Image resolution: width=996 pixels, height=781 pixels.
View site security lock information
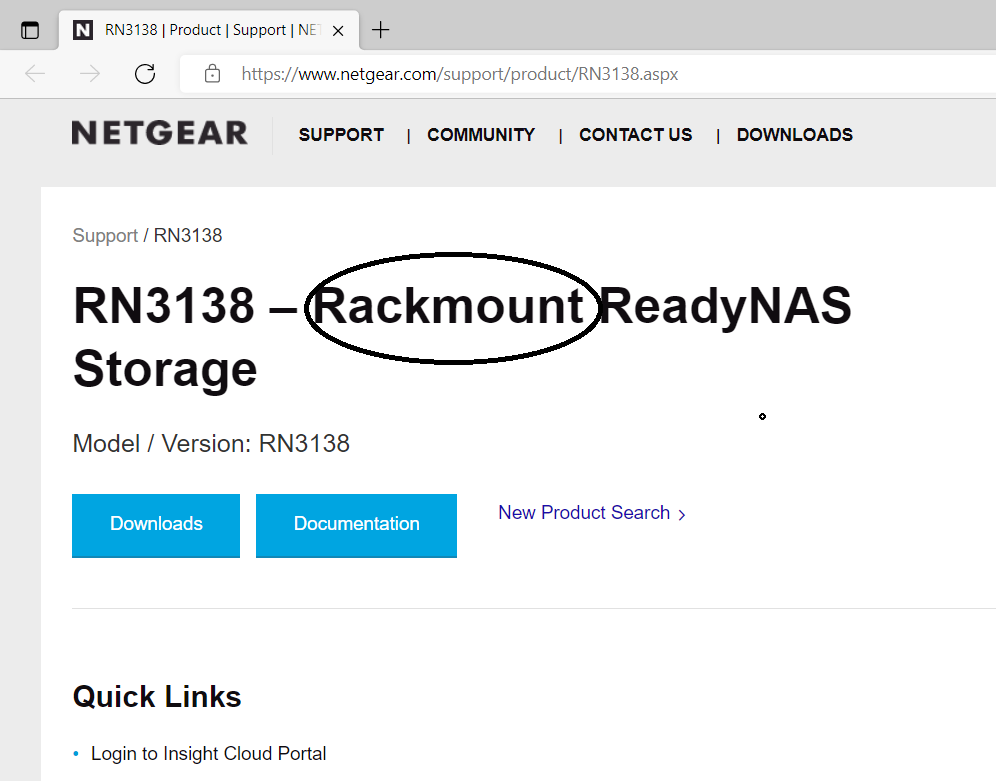pyautogui.click(x=212, y=74)
